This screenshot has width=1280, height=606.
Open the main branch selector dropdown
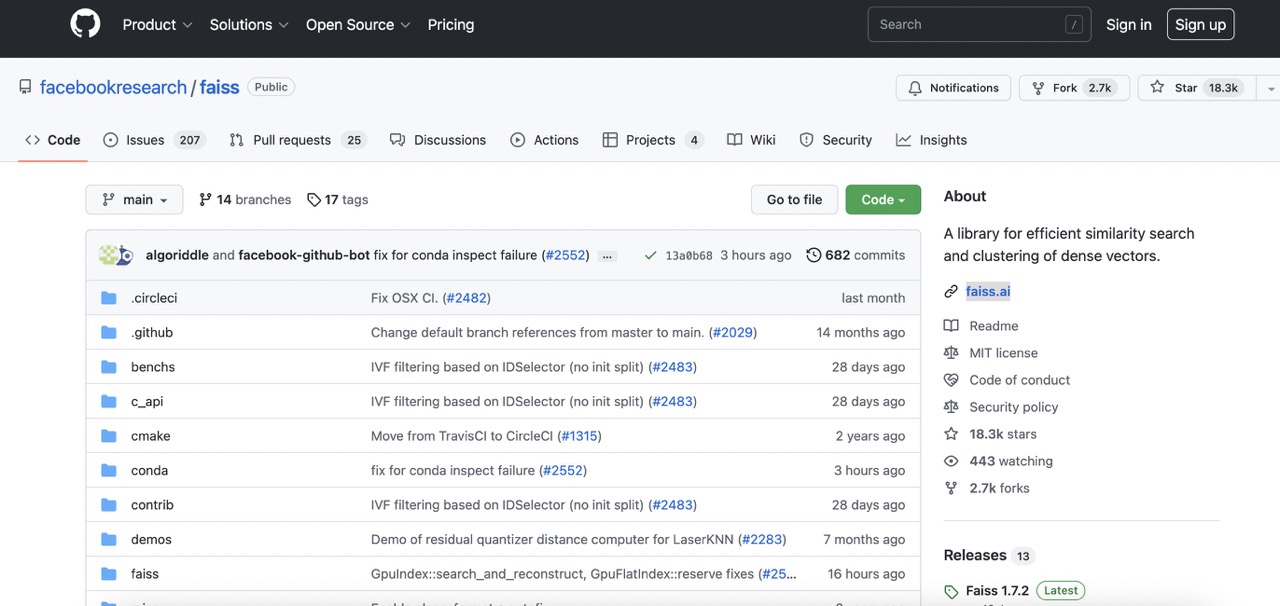pyautogui.click(x=134, y=200)
